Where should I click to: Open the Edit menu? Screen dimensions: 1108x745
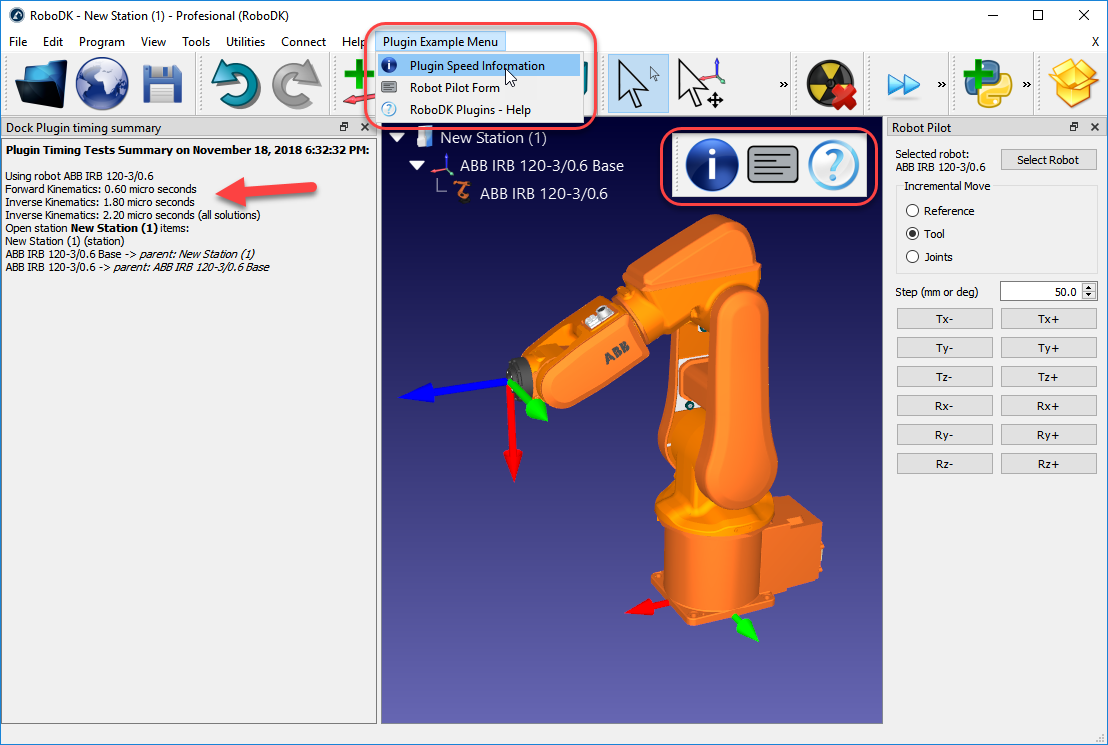[x=53, y=42]
